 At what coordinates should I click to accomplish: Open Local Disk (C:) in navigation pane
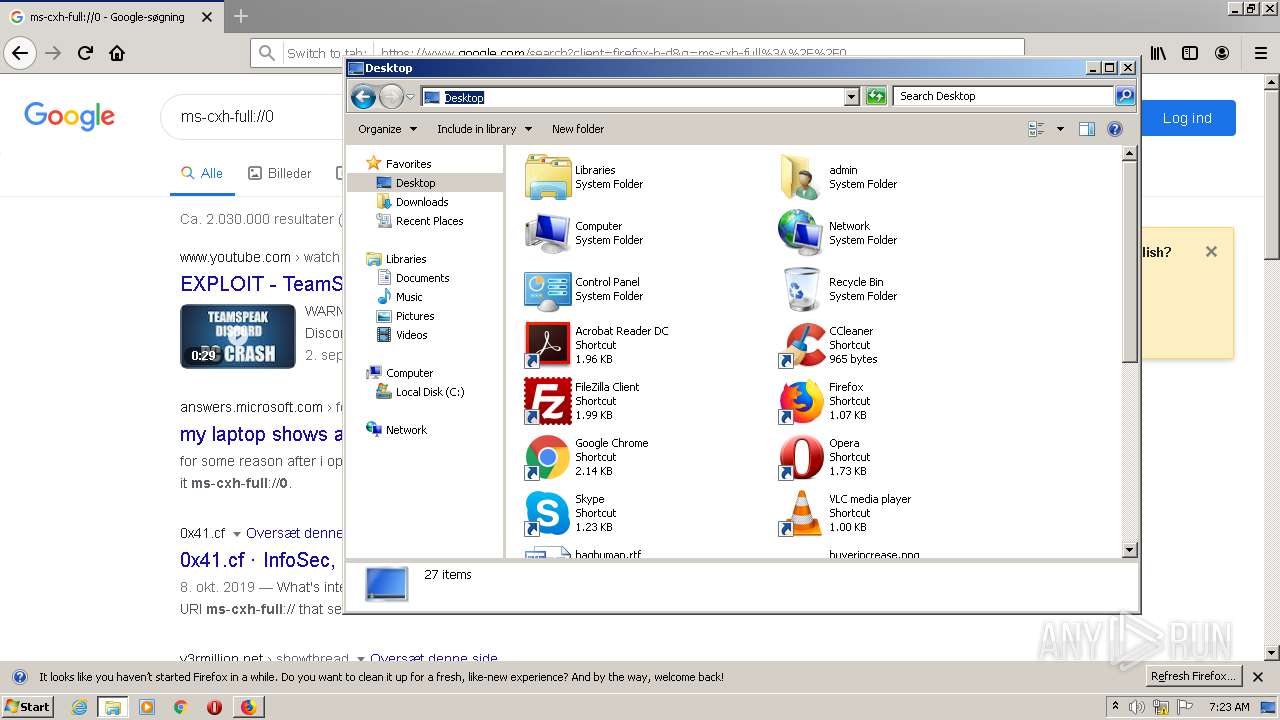pyautogui.click(x=429, y=392)
